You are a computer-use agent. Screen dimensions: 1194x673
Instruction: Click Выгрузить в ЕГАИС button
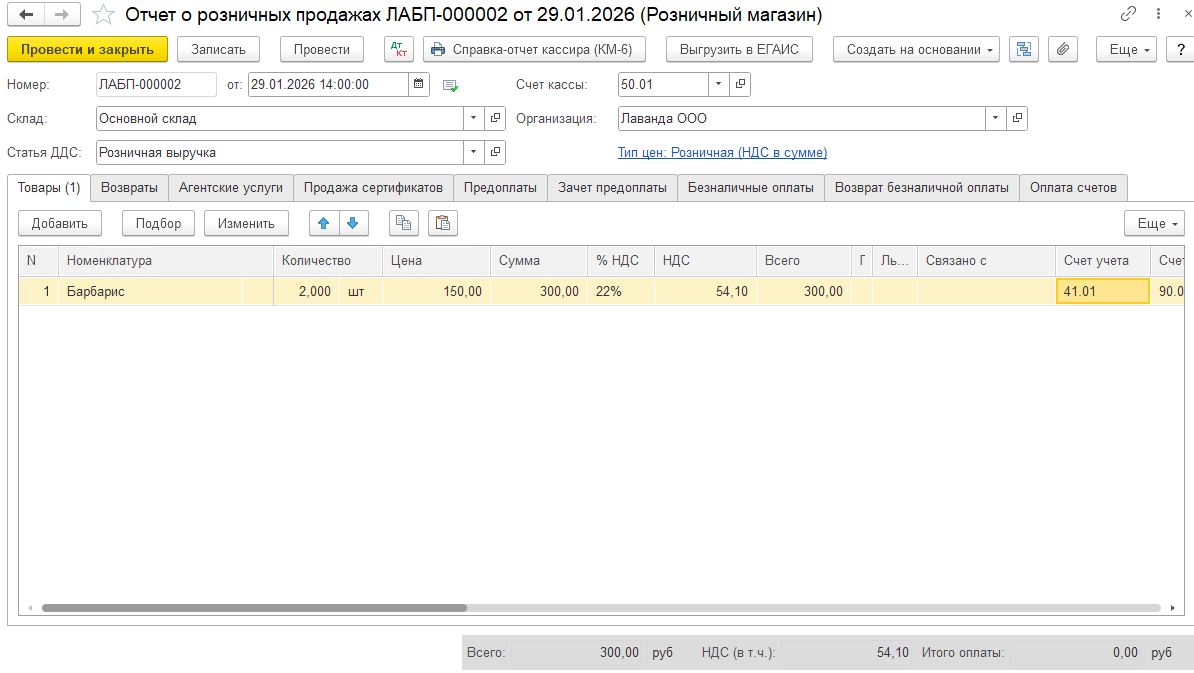click(739, 49)
